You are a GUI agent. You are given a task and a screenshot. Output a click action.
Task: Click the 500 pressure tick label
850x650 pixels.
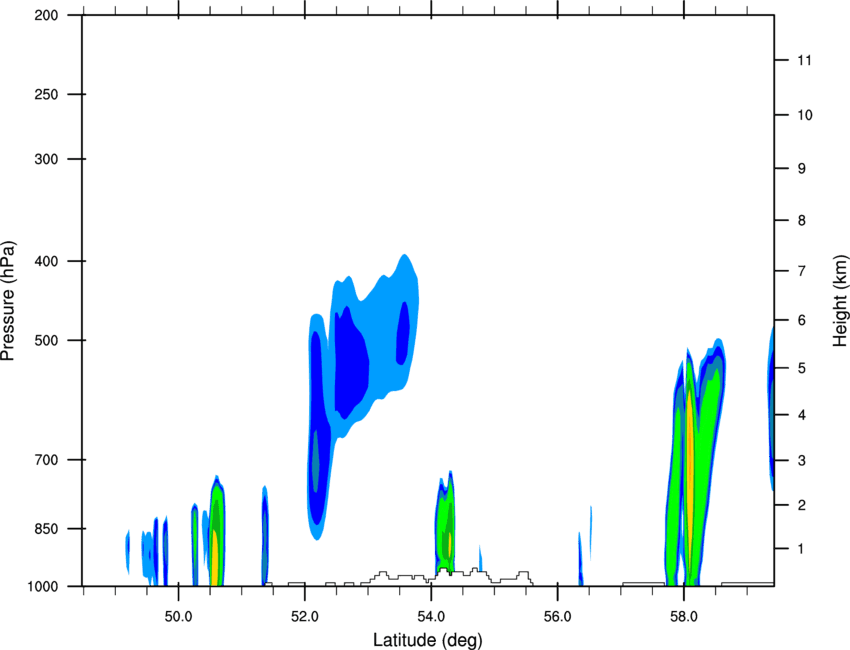(x=46, y=340)
